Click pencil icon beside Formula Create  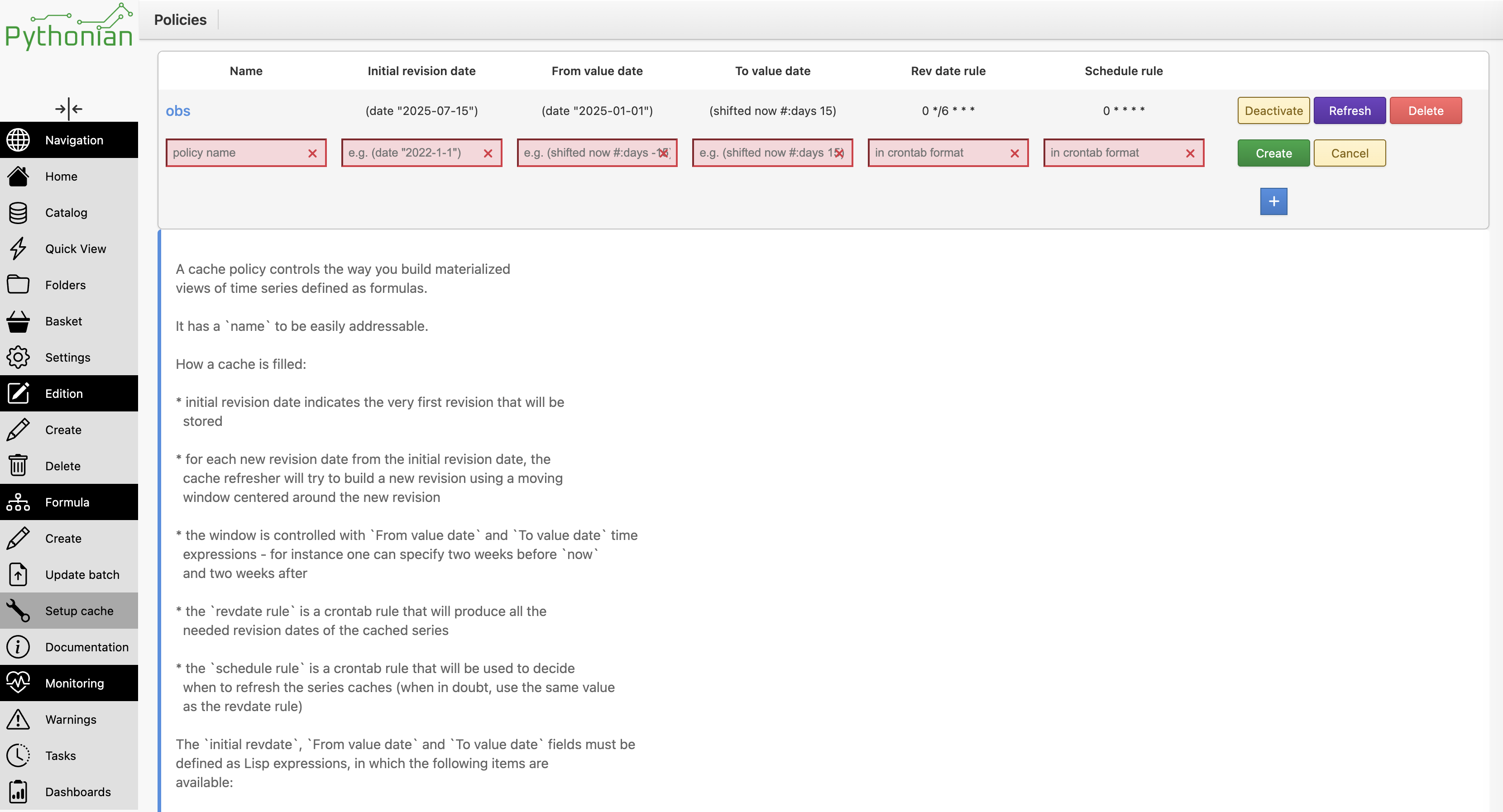click(18, 538)
